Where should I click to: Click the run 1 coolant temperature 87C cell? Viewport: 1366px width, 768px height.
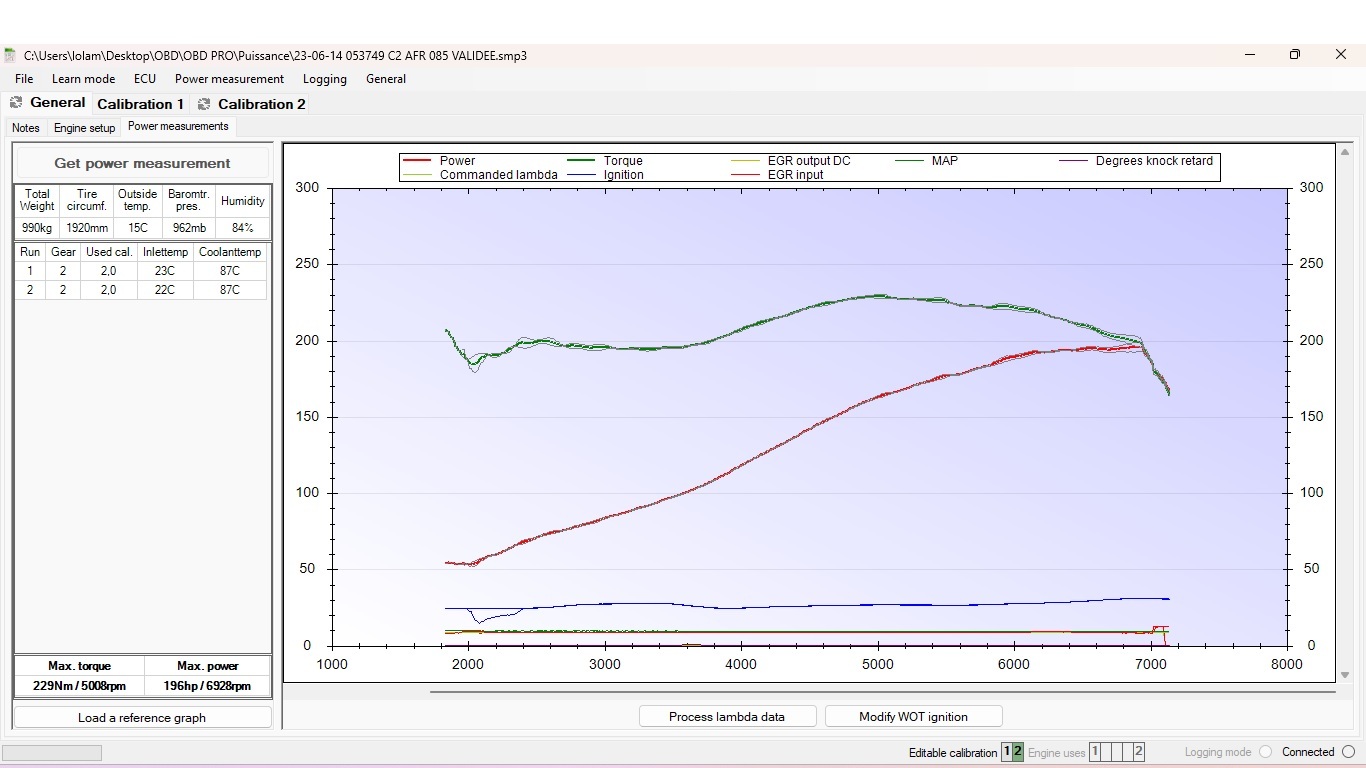click(230, 271)
